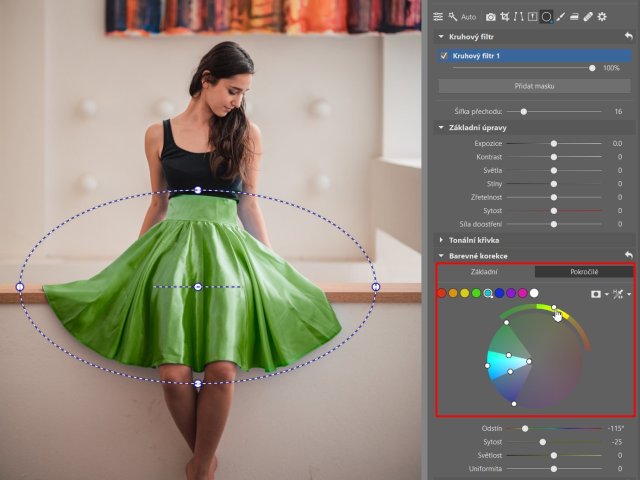The width and height of the screenshot is (640, 480).
Task: Select the red color swatch
Action: pos(442,293)
